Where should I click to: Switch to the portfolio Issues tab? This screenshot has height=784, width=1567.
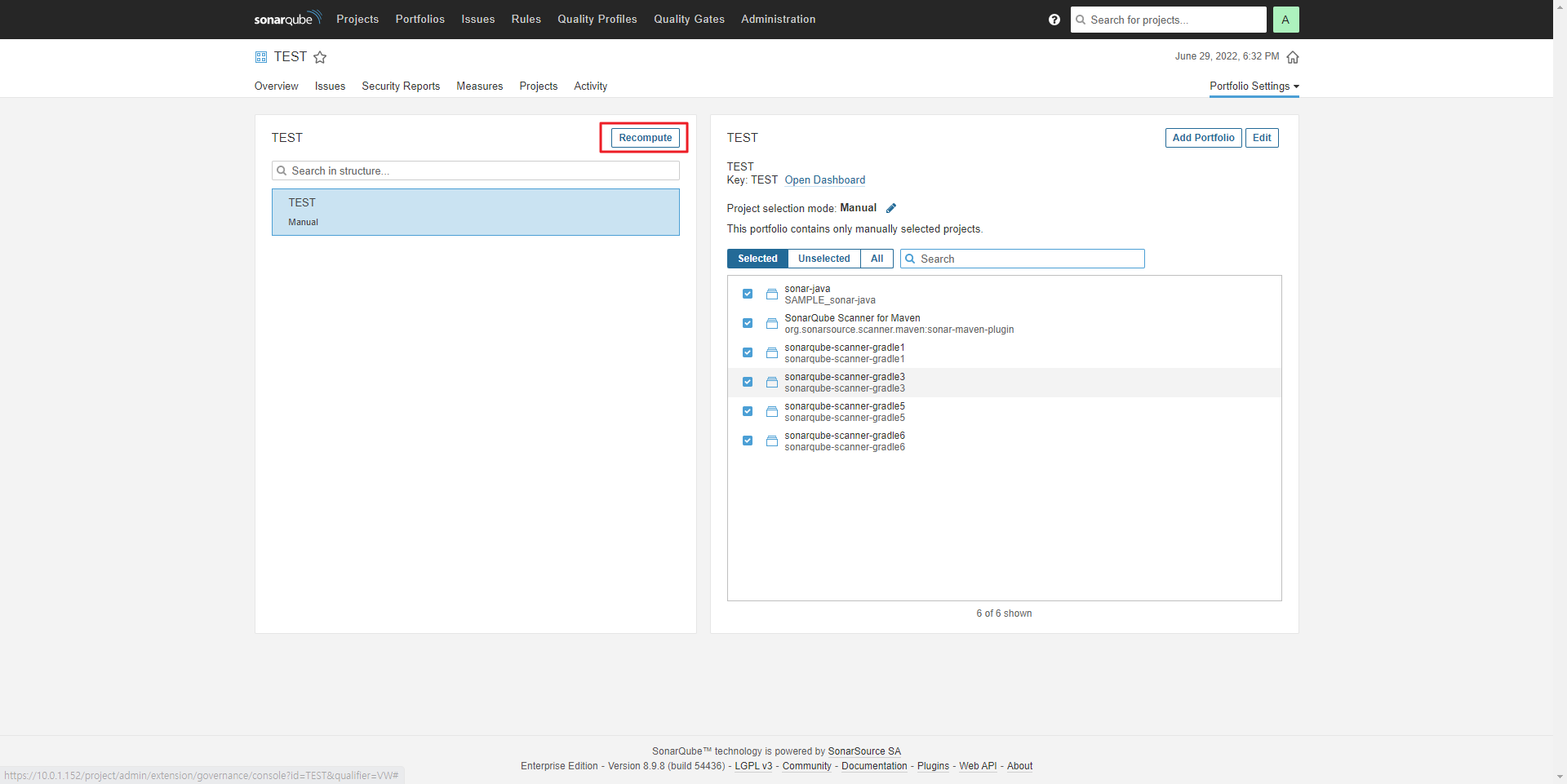click(x=330, y=86)
